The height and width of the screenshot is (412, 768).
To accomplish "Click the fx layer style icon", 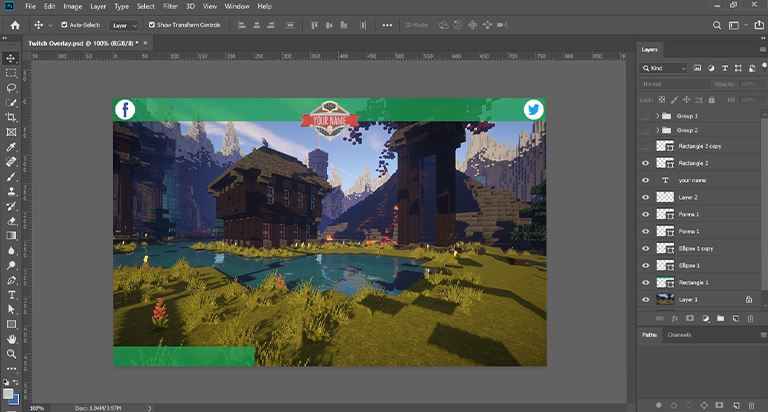I will pyautogui.click(x=674, y=319).
